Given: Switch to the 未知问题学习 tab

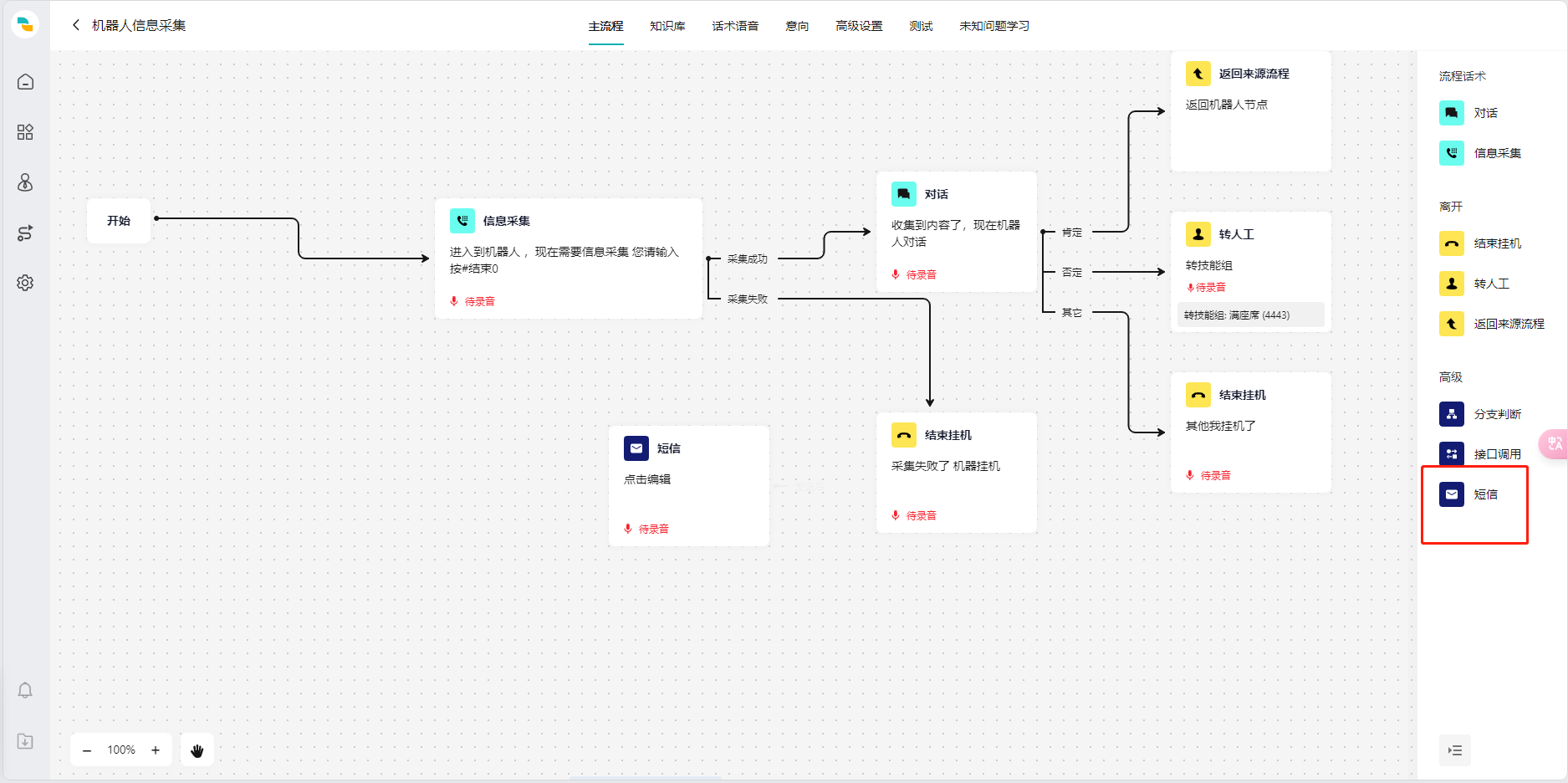Looking at the screenshot, I should pos(994,26).
